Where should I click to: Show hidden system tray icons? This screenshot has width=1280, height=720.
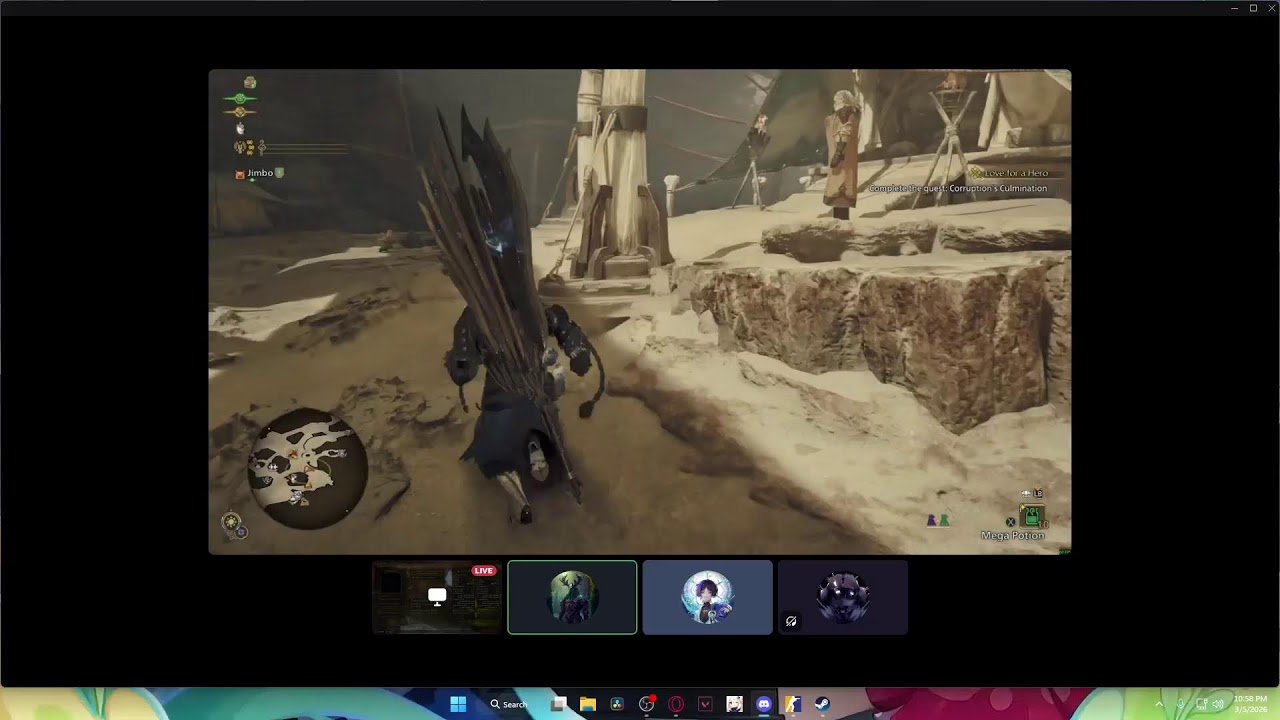pos(1159,704)
